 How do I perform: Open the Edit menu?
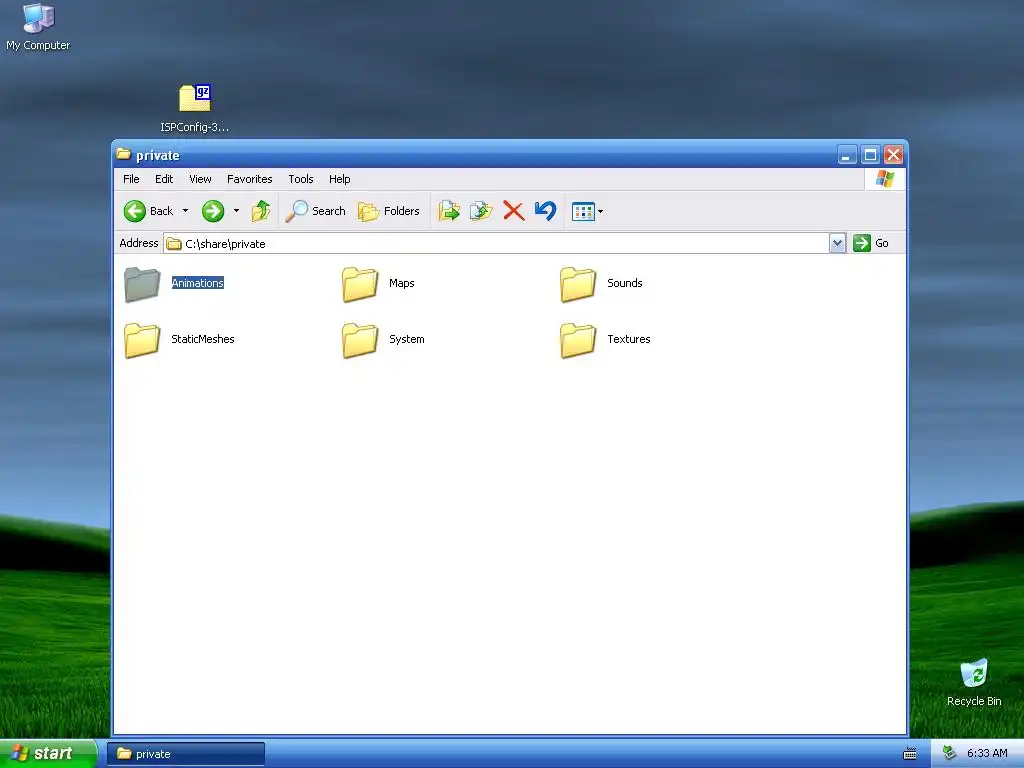[x=164, y=179]
